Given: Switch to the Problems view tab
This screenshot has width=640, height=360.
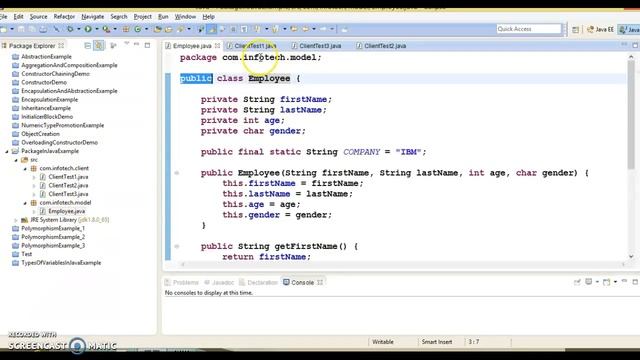Looking at the screenshot, I should (182, 282).
